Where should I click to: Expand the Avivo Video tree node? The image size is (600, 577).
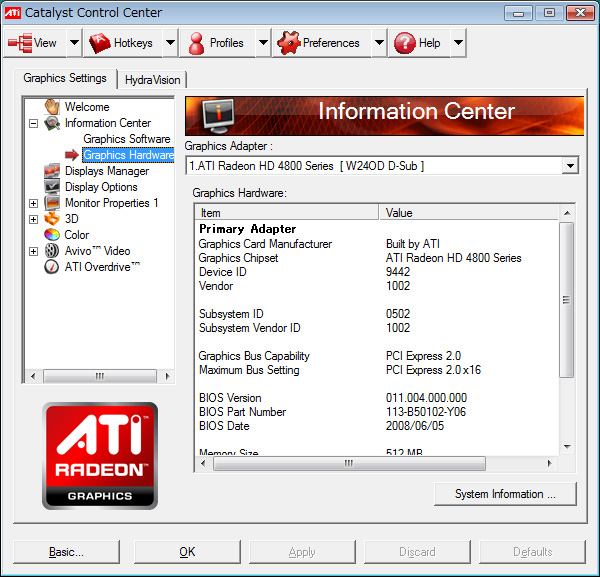pos(34,251)
